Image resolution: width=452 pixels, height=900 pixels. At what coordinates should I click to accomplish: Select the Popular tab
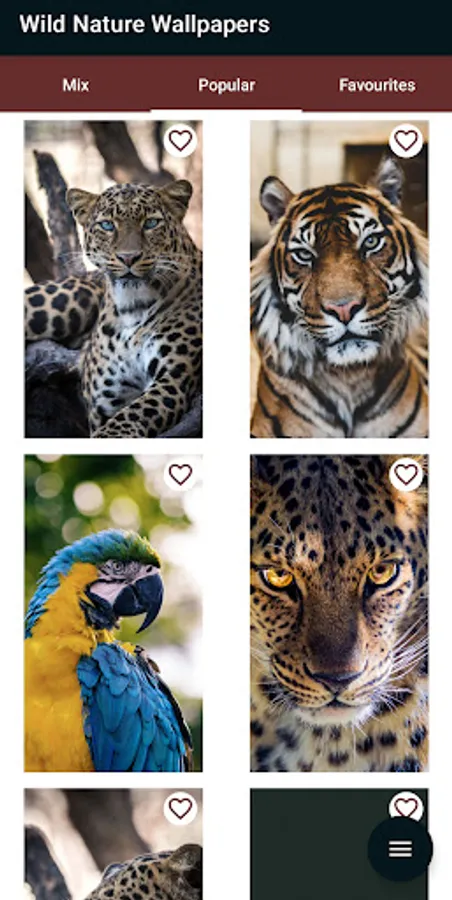(x=226, y=85)
